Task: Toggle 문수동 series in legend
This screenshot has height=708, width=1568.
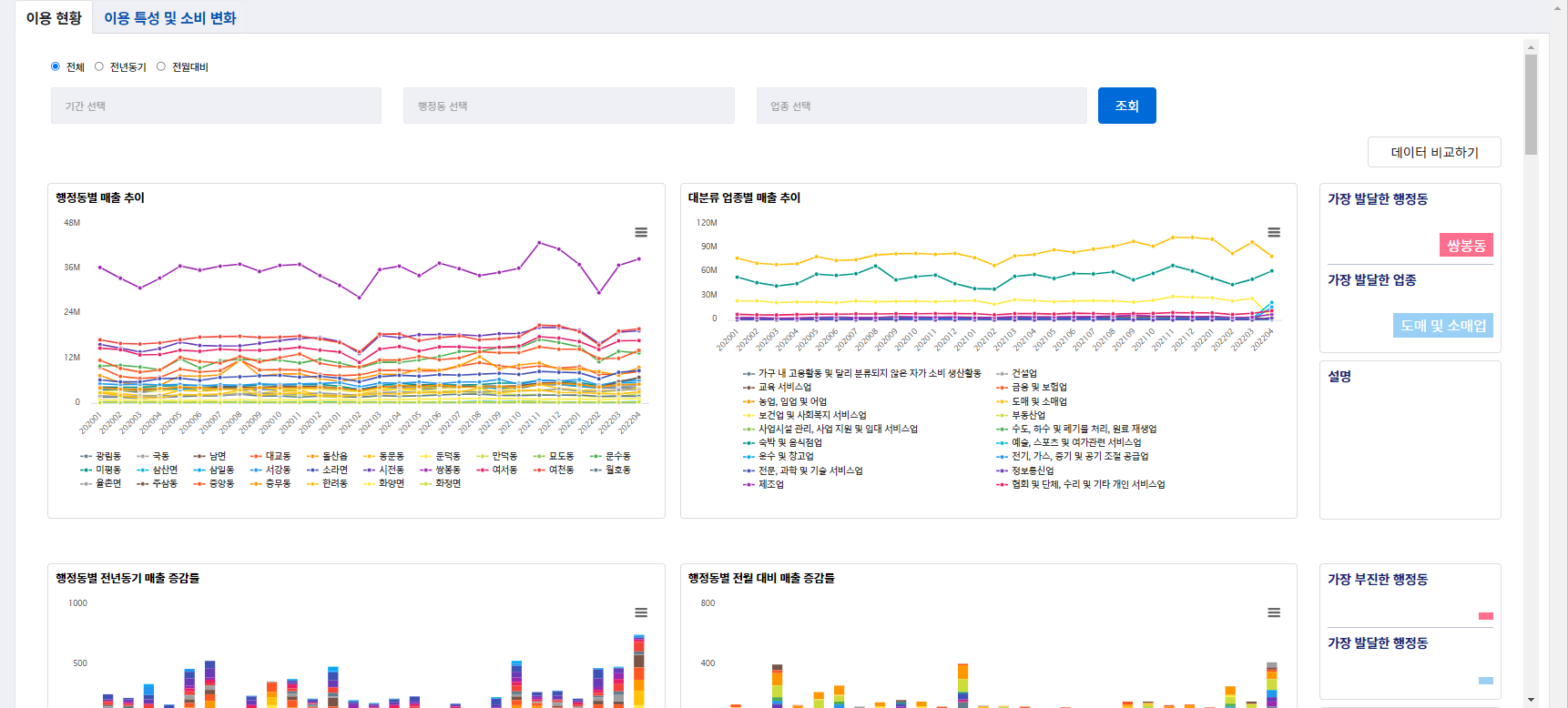Action: point(610,456)
